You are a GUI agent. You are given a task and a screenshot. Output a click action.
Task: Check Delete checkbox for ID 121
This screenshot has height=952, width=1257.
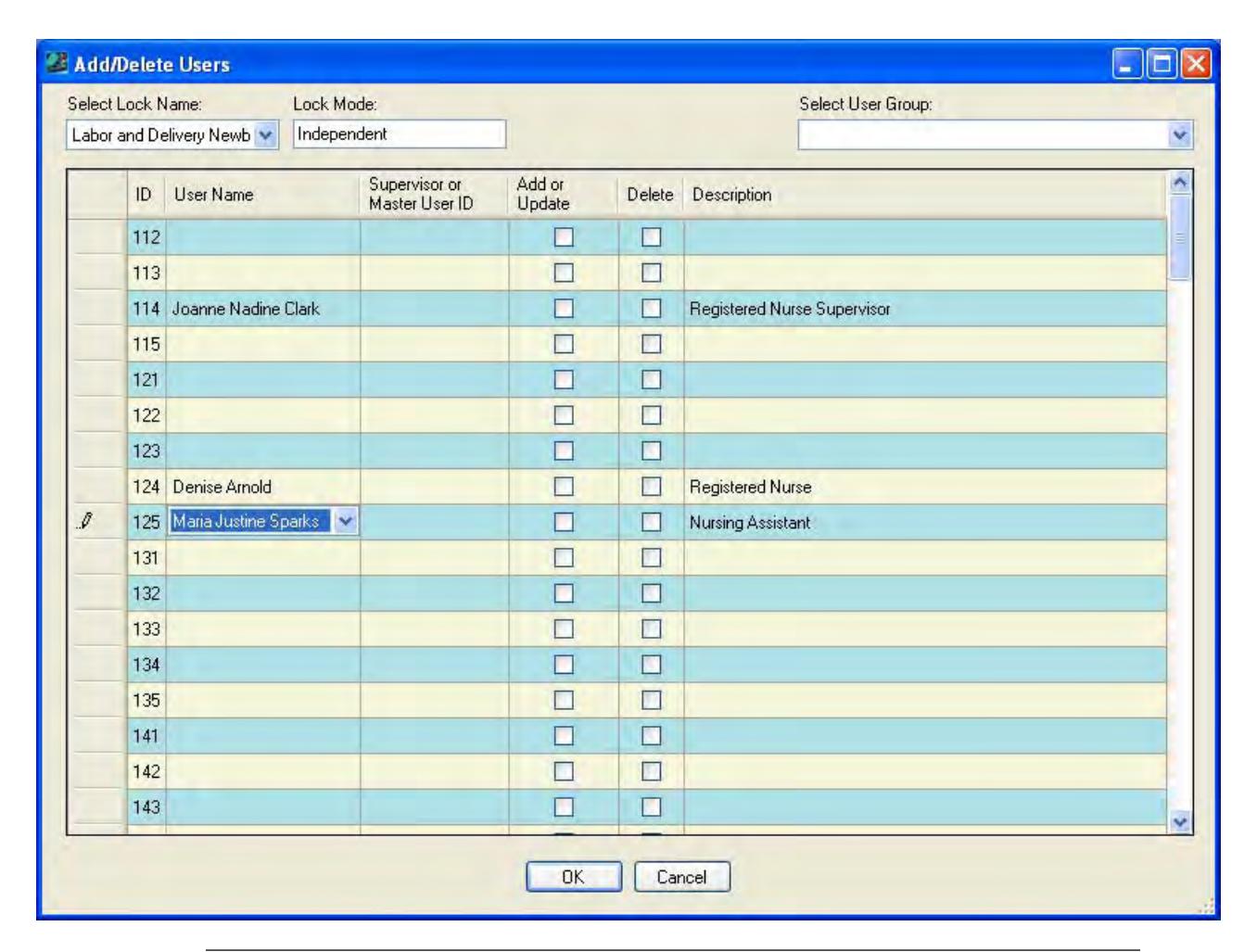tap(652, 380)
